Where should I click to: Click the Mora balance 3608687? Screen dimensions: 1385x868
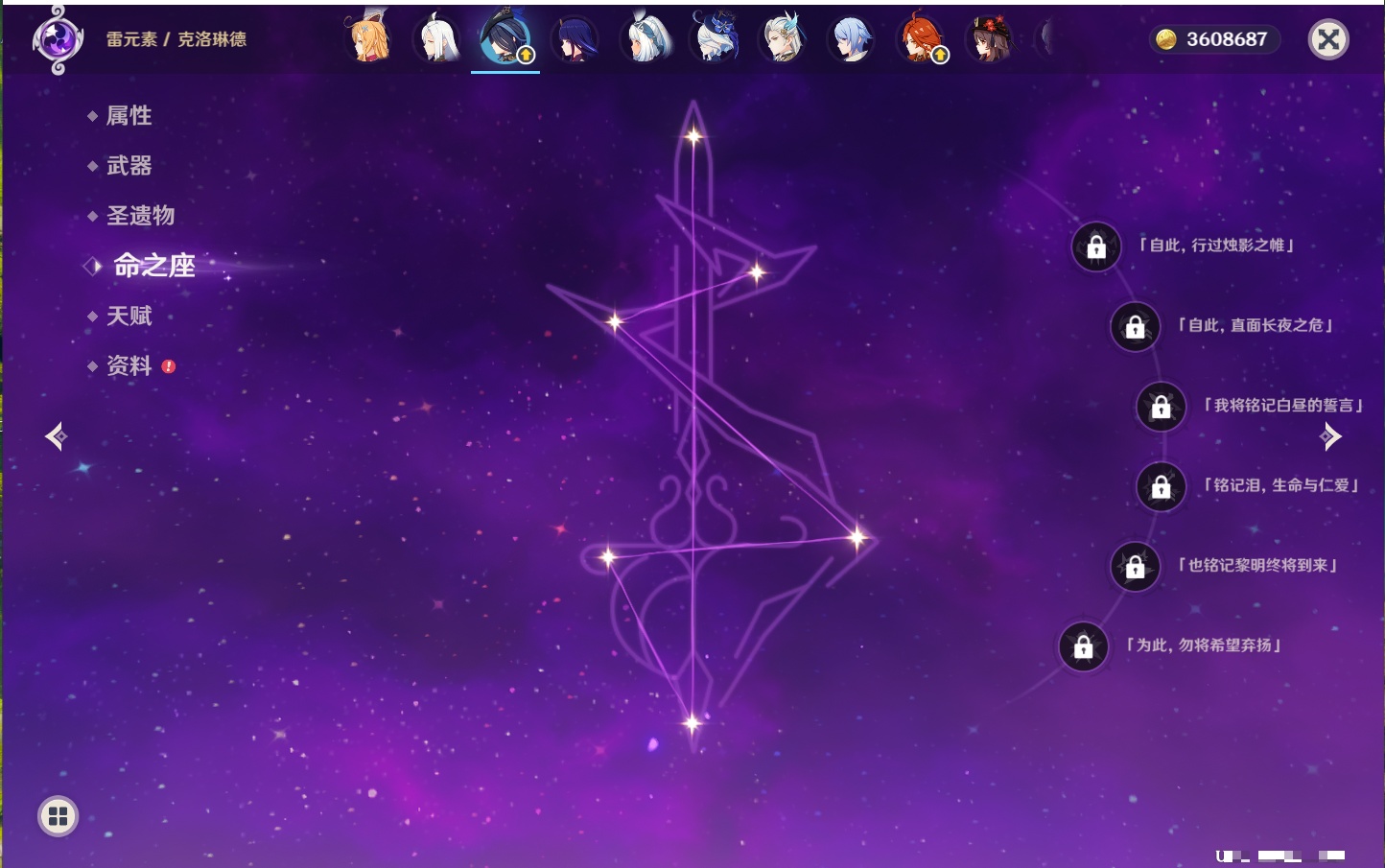pyautogui.click(x=1213, y=39)
